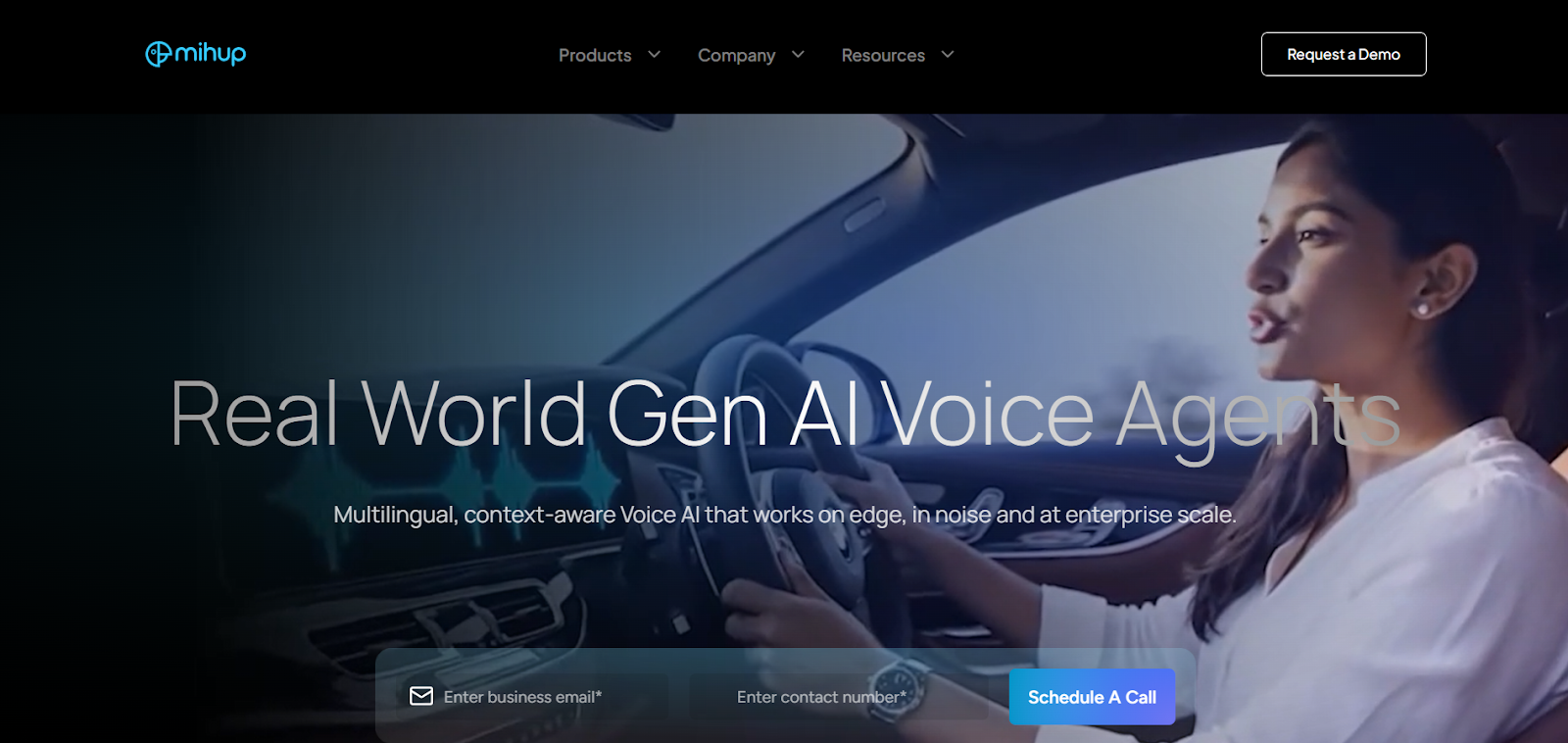Focus the business email field
The height and width of the screenshot is (743, 1568).
tap(537, 697)
